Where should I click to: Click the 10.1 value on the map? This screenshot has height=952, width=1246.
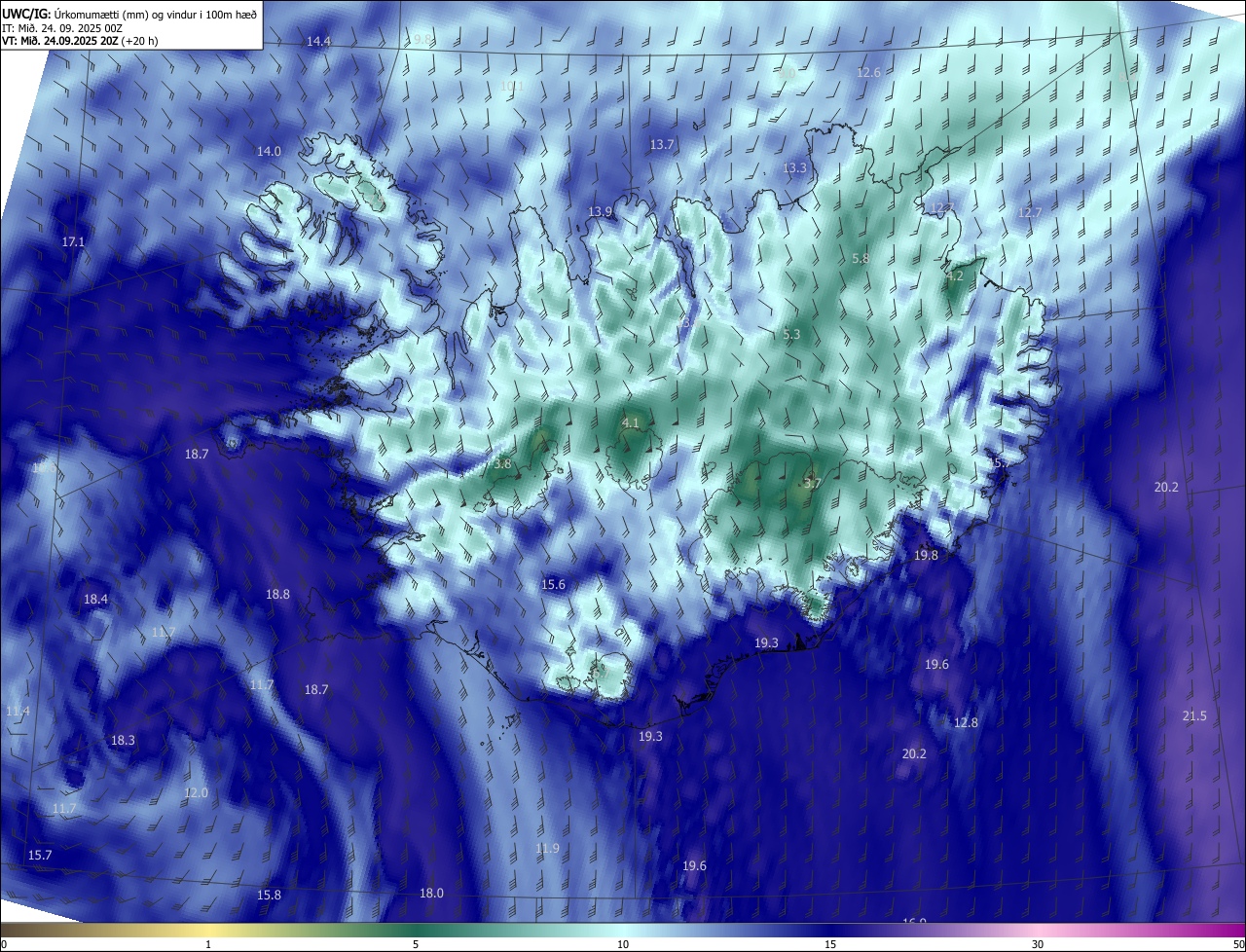coord(512,86)
